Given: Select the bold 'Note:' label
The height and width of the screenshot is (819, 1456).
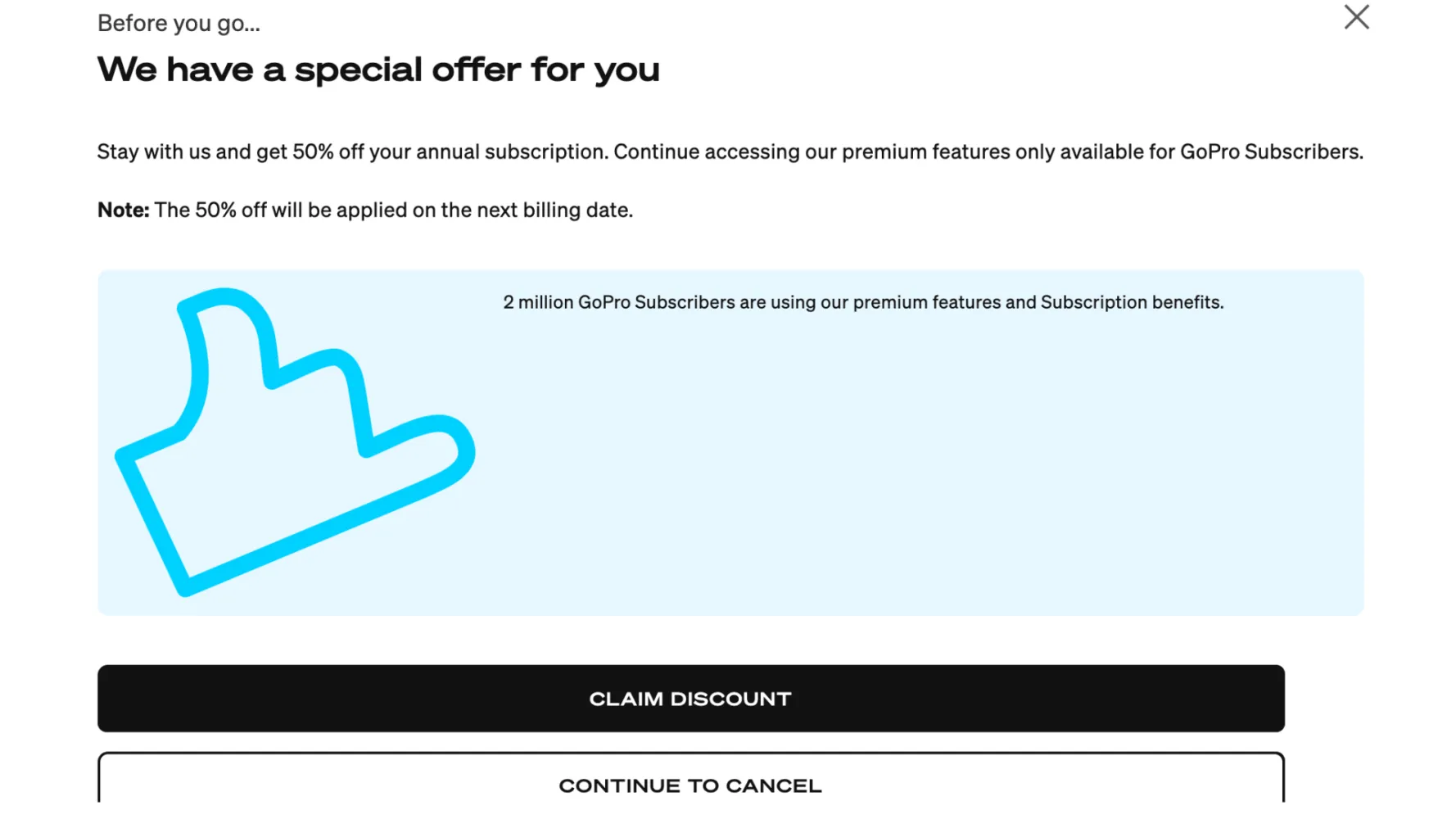Looking at the screenshot, I should point(123,210).
